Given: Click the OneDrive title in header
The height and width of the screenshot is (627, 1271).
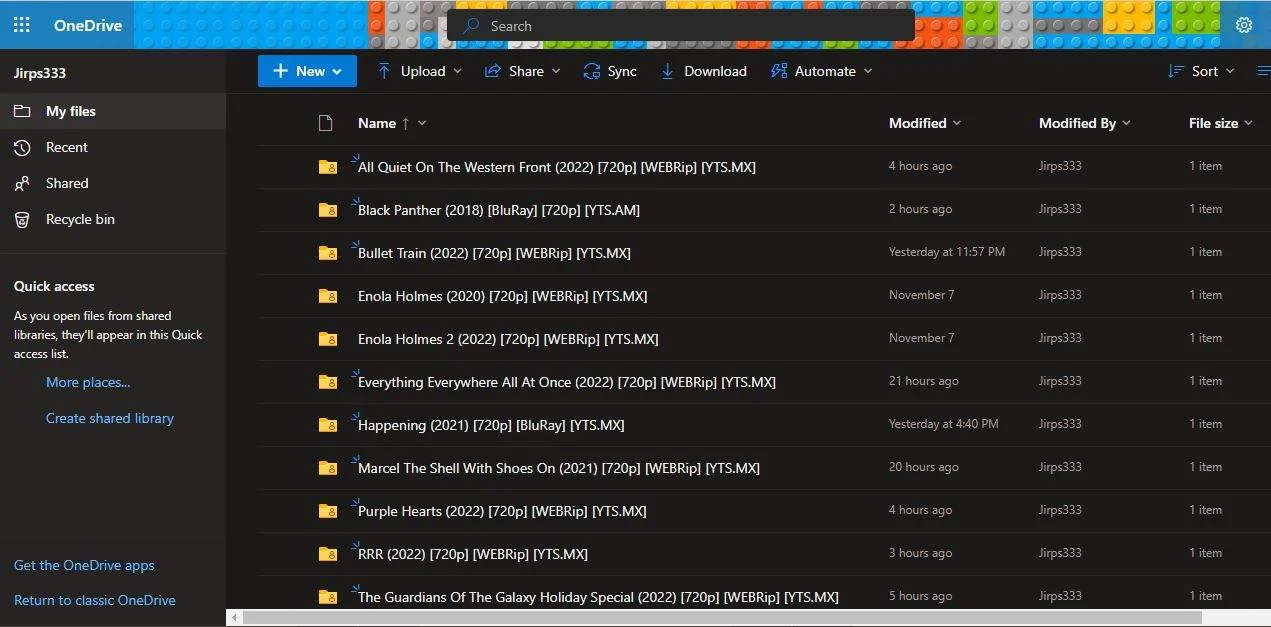Looking at the screenshot, I should (x=88, y=25).
